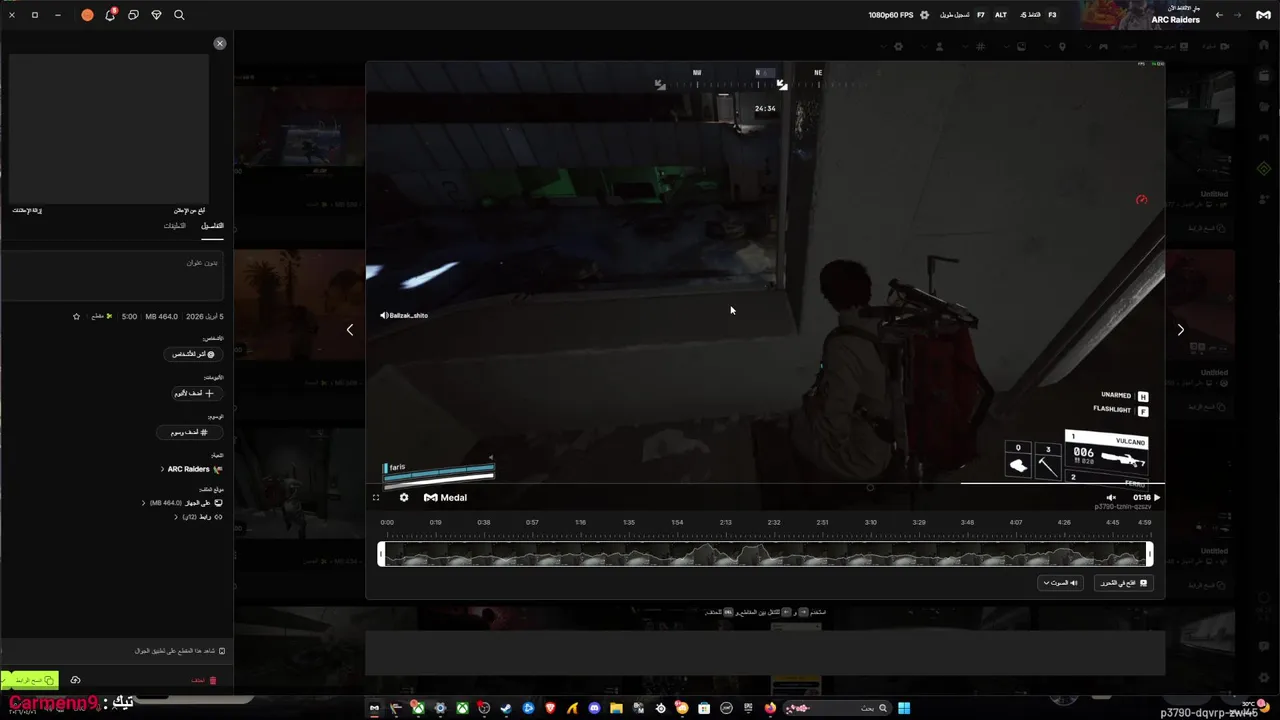Screen dimensions: 1280x720
Task: Go to previous clip arrow
Action: 349,330
